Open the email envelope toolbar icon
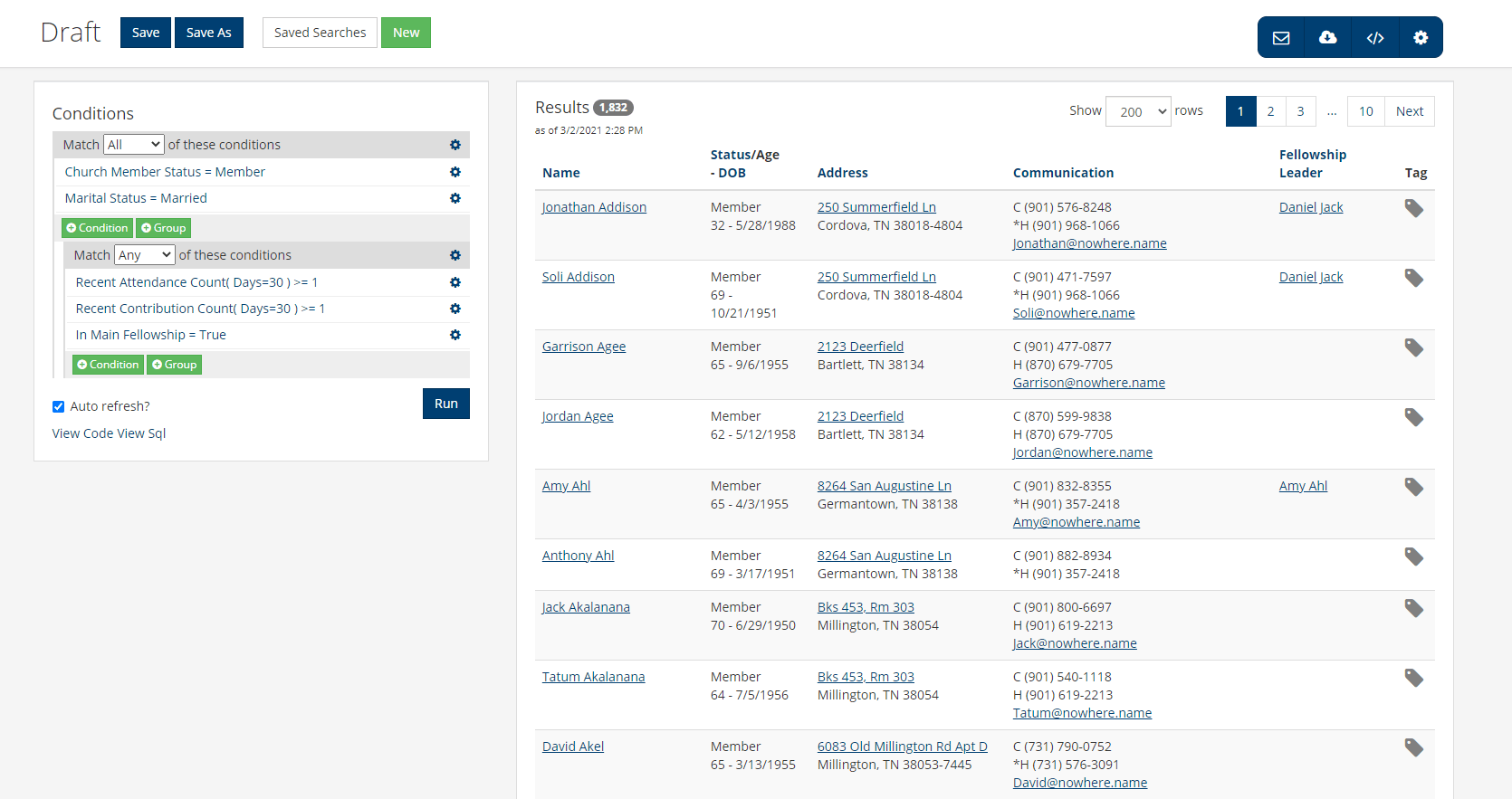Screen dimensions: 1512x799 (1281, 37)
